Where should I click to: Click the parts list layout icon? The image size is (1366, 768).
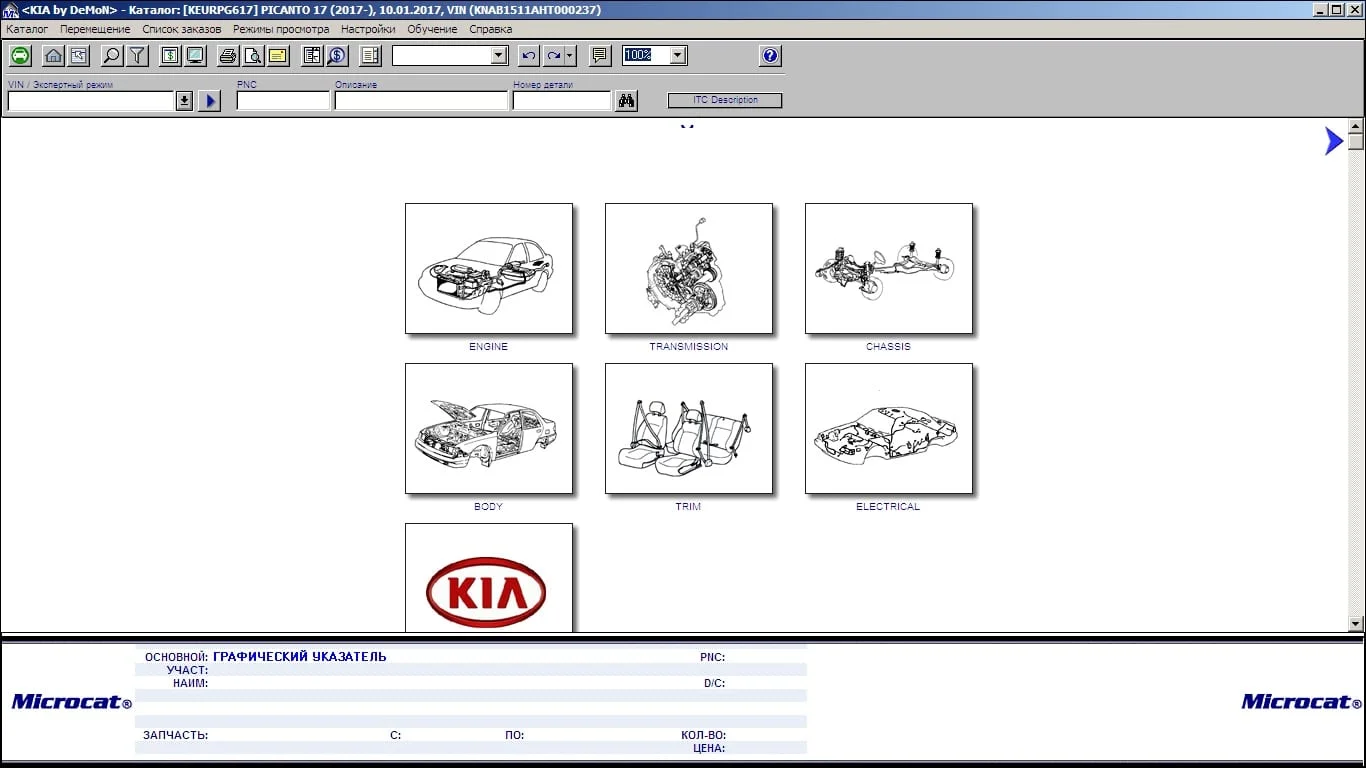click(312, 56)
